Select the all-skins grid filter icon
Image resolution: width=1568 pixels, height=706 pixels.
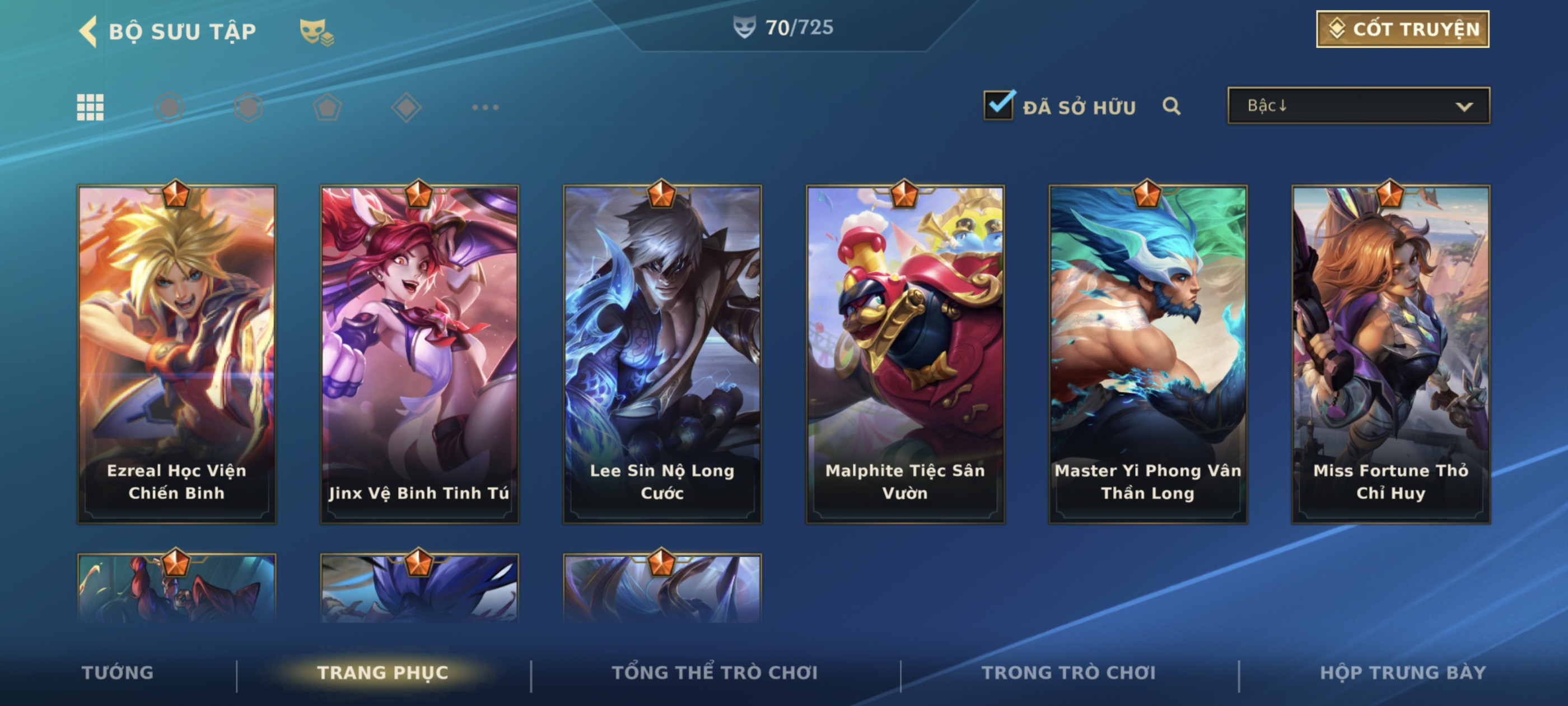coord(90,108)
